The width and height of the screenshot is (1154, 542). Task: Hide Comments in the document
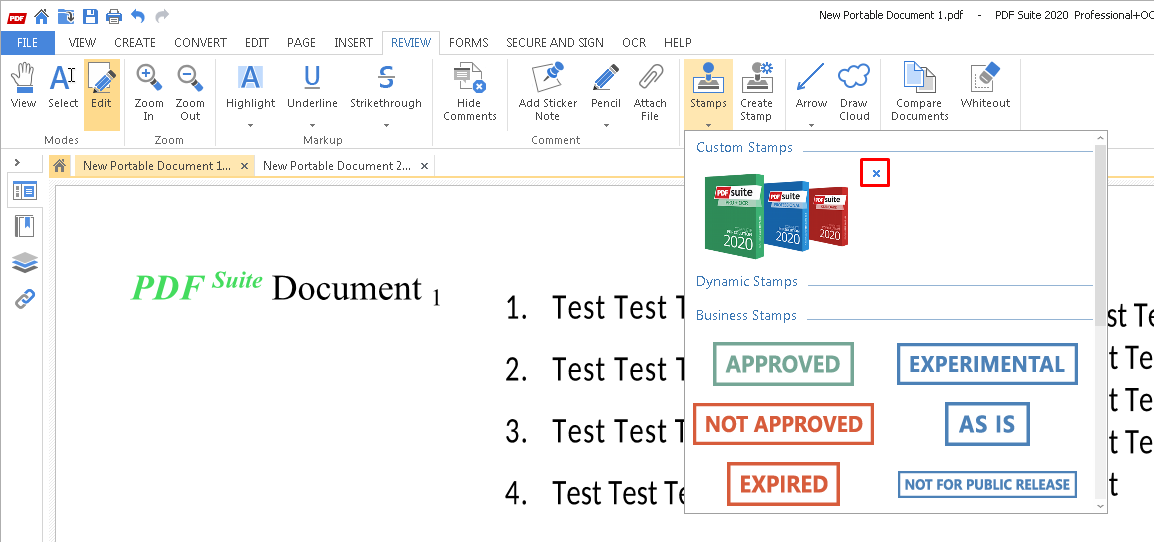(x=470, y=93)
